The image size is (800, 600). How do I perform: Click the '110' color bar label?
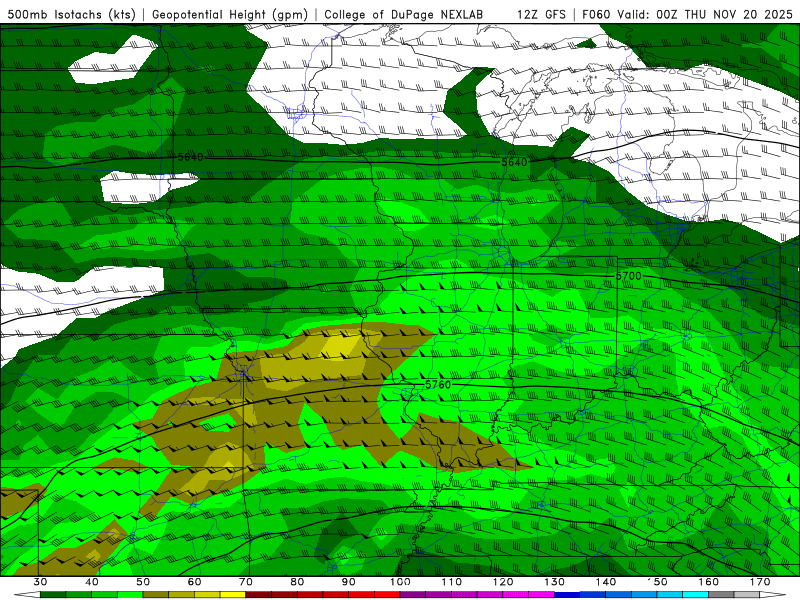coord(452,582)
